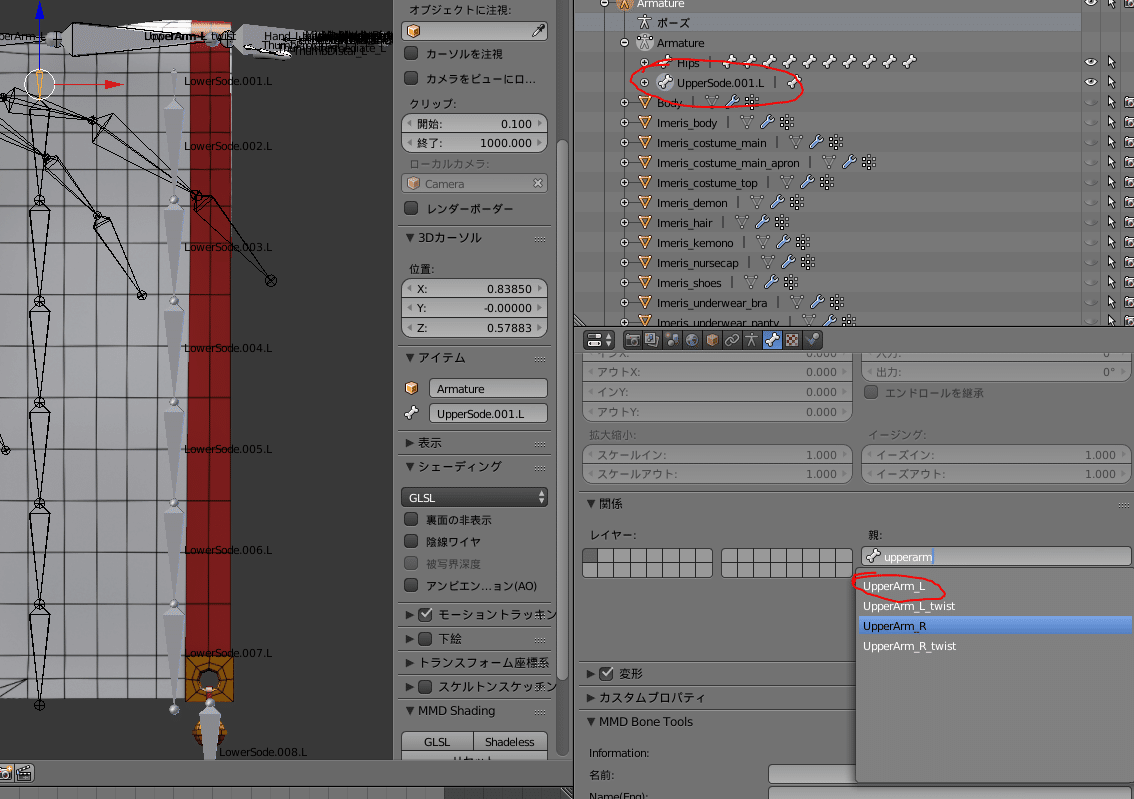Enable the カメラをビューにロ… checkbox
Image resolution: width=1134 pixels, height=799 pixels.
coord(412,78)
